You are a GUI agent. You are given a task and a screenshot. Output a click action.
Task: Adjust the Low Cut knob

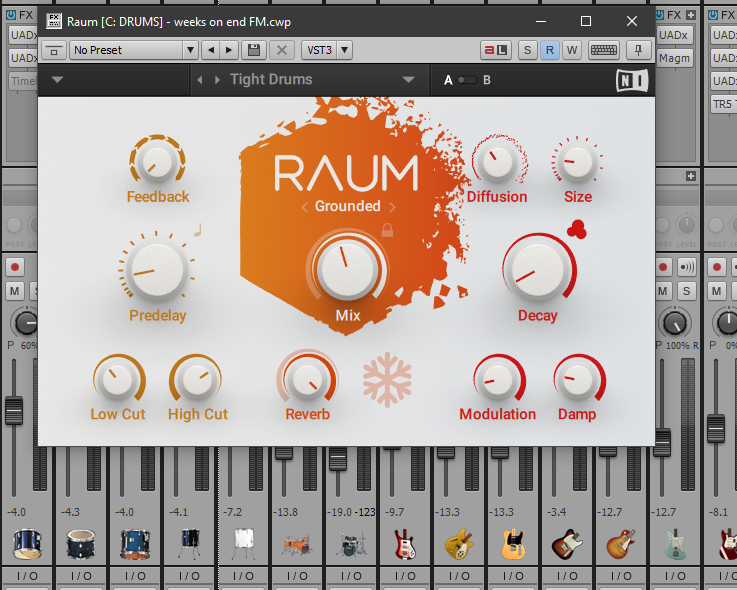point(118,379)
